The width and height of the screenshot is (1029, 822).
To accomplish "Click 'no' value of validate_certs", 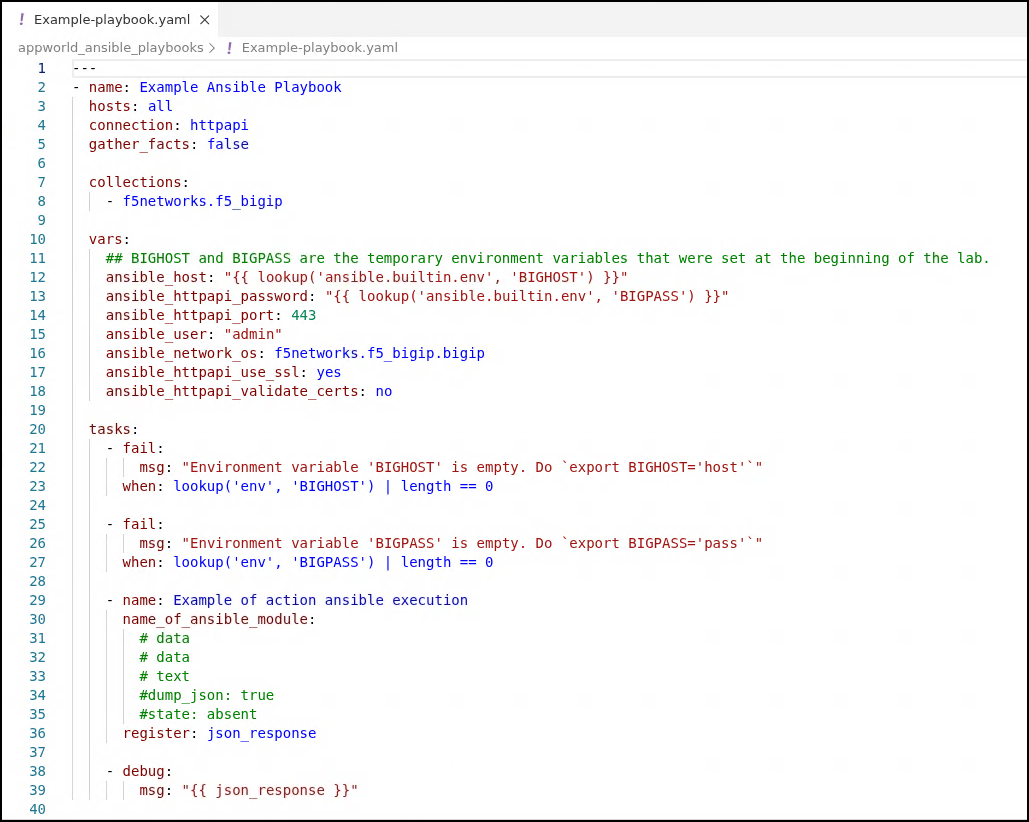I will click(x=384, y=392).
